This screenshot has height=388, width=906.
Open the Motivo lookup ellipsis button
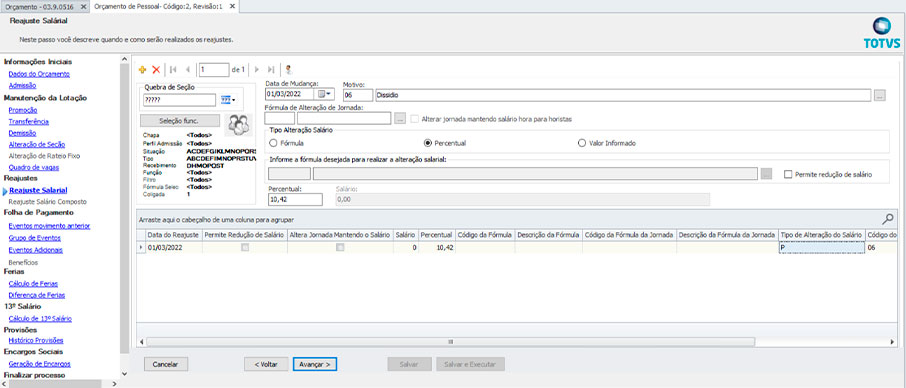pos(879,95)
